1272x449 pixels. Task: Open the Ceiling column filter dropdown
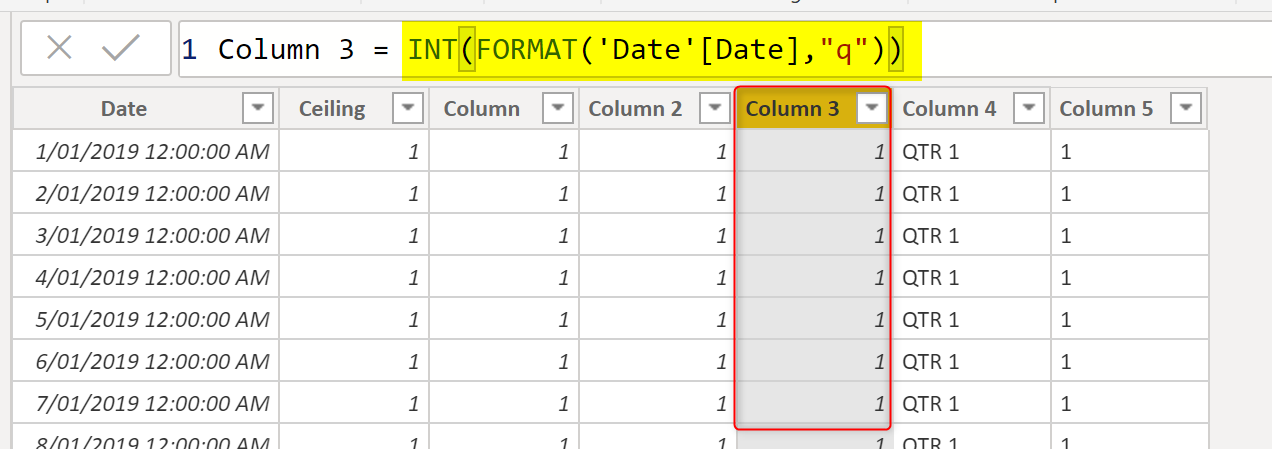click(408, 108)
